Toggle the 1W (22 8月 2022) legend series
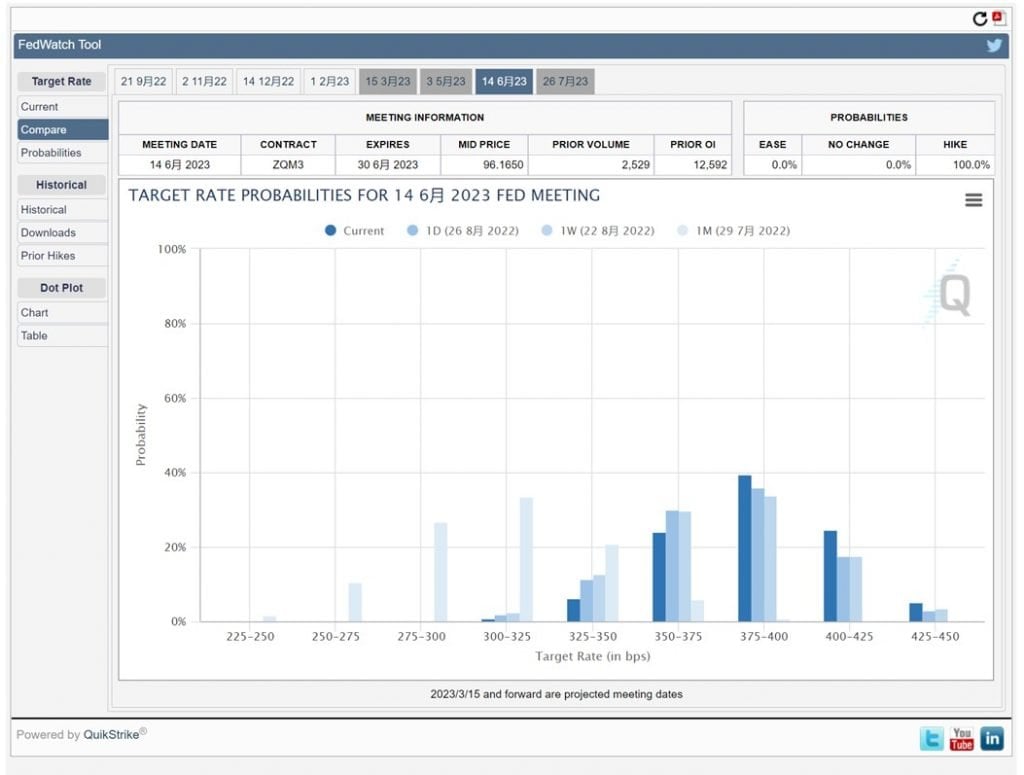 point(598,230)
